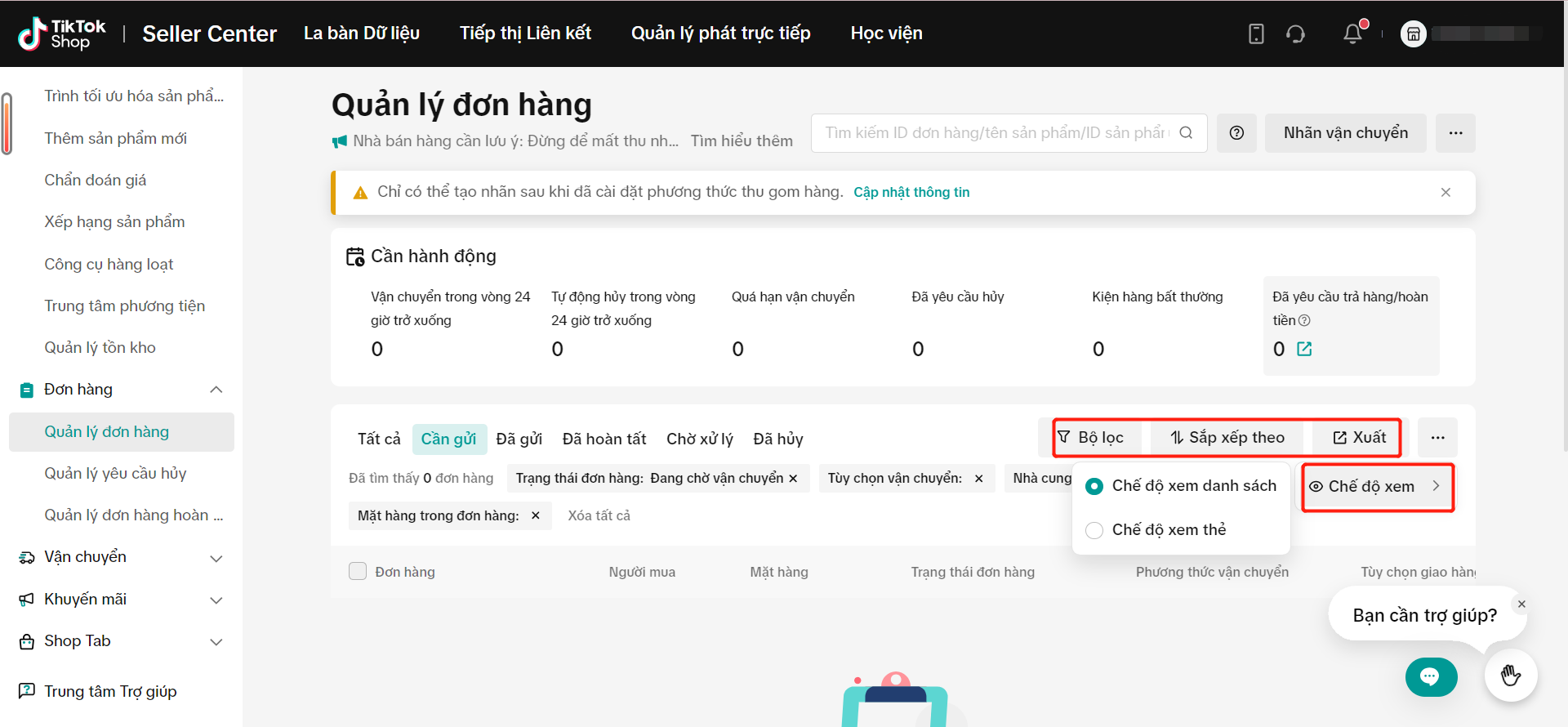Image resolution: width=1568 pixels, height=727 pixels.
Task: Open external link icon for return requests
Action: tap(1304, 349)
